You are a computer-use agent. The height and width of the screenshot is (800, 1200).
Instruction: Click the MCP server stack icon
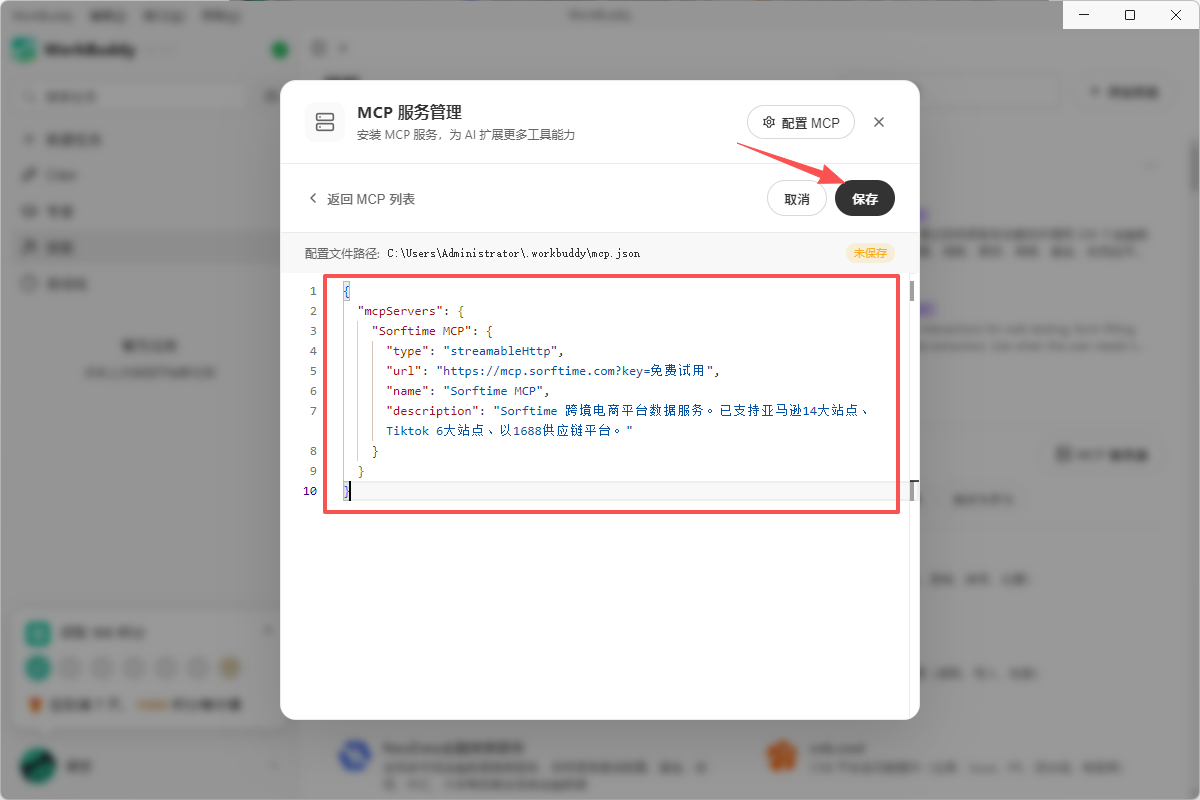tap(325, 122)
